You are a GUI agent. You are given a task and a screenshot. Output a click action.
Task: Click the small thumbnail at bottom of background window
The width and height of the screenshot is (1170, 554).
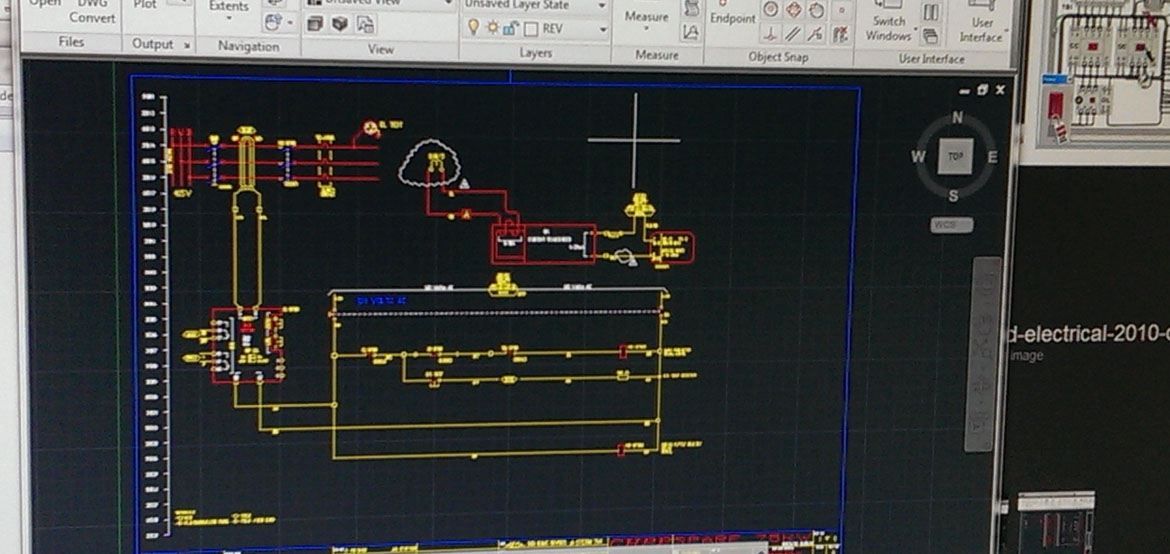click(x=1056, y=522)
